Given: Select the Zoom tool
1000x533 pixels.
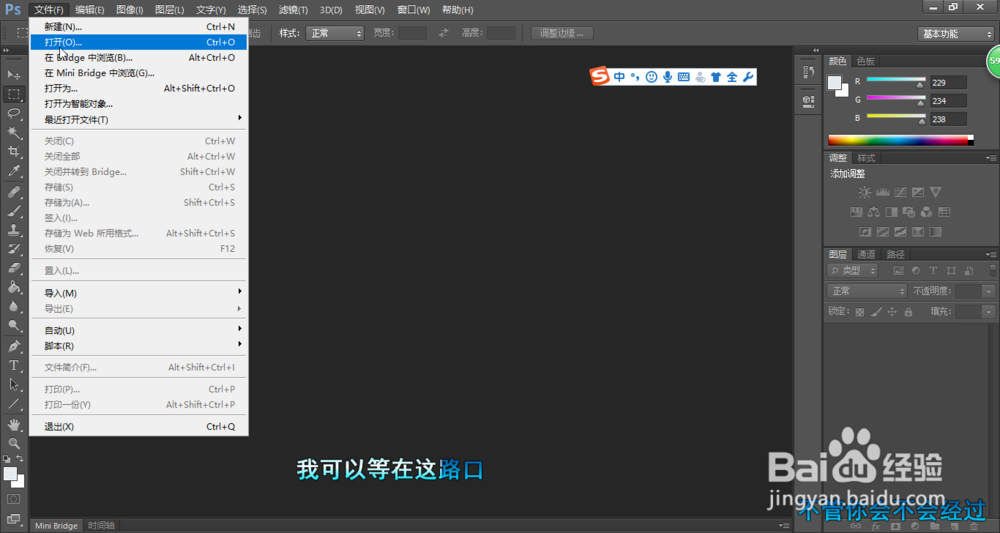Looking at the screenshot, I should [13, 444].
